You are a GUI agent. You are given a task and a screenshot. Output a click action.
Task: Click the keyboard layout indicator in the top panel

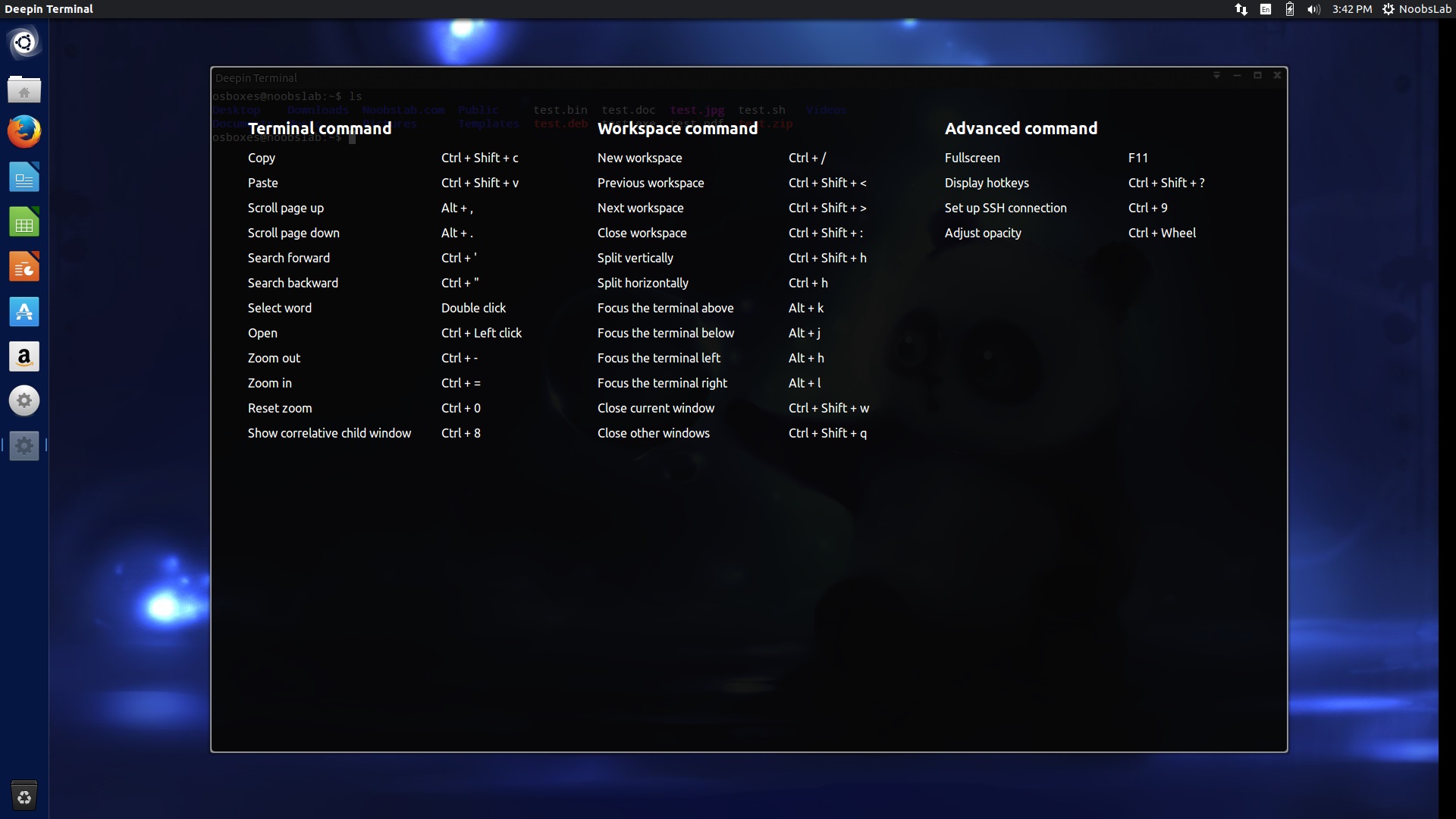(1265, 9)
